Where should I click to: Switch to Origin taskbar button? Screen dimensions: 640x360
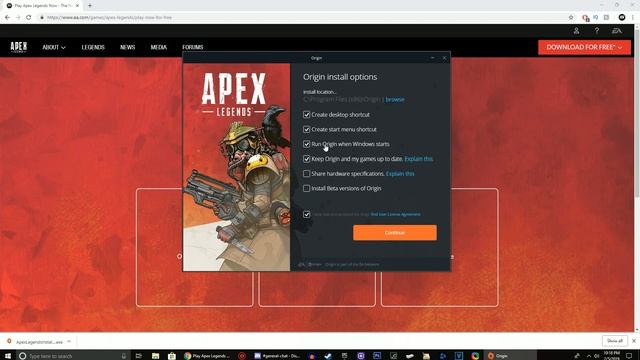(x=510, y=356)
